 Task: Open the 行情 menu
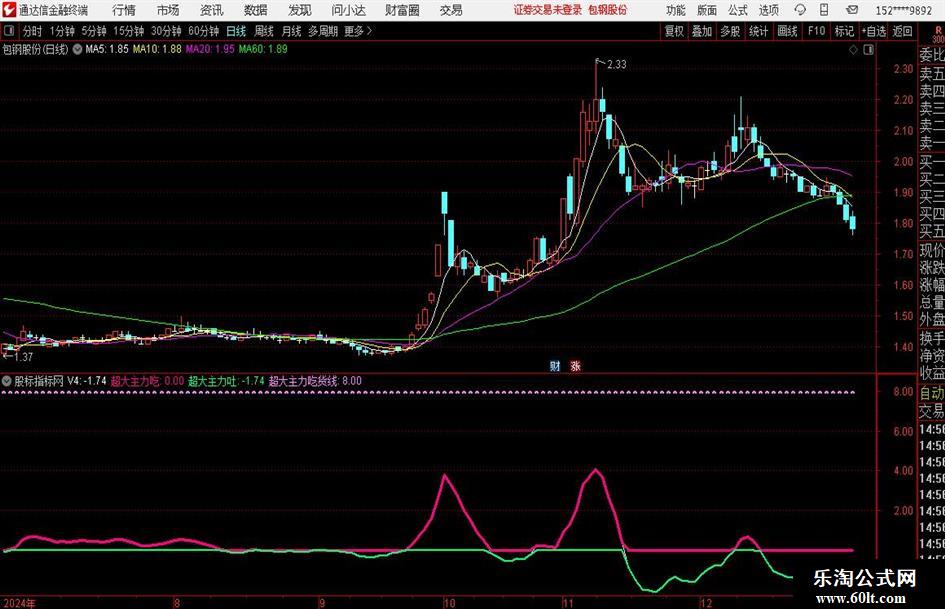click(x=124, y=10)
